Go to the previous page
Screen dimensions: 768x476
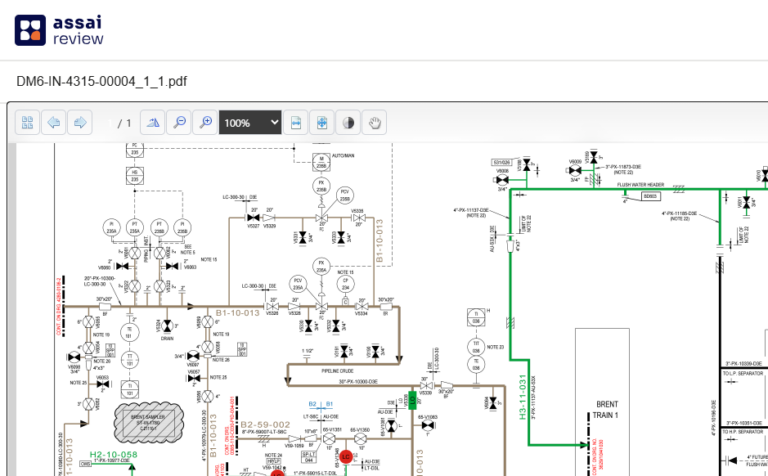[x=54, y=123]
